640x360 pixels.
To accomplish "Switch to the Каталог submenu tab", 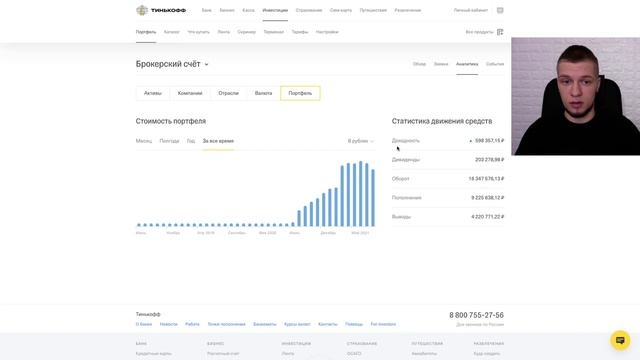I will (171, 32).
